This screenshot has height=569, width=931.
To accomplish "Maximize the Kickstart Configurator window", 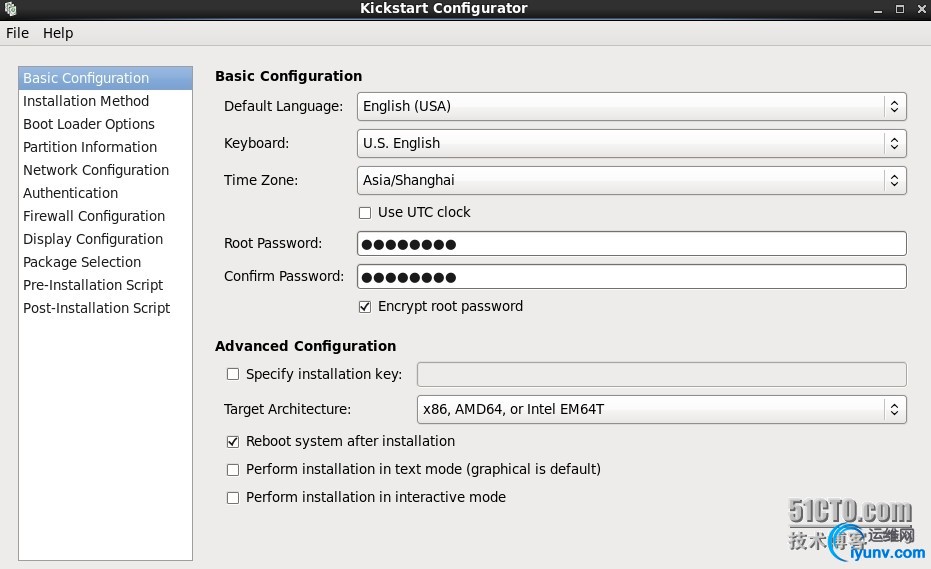I will [900, 10].
